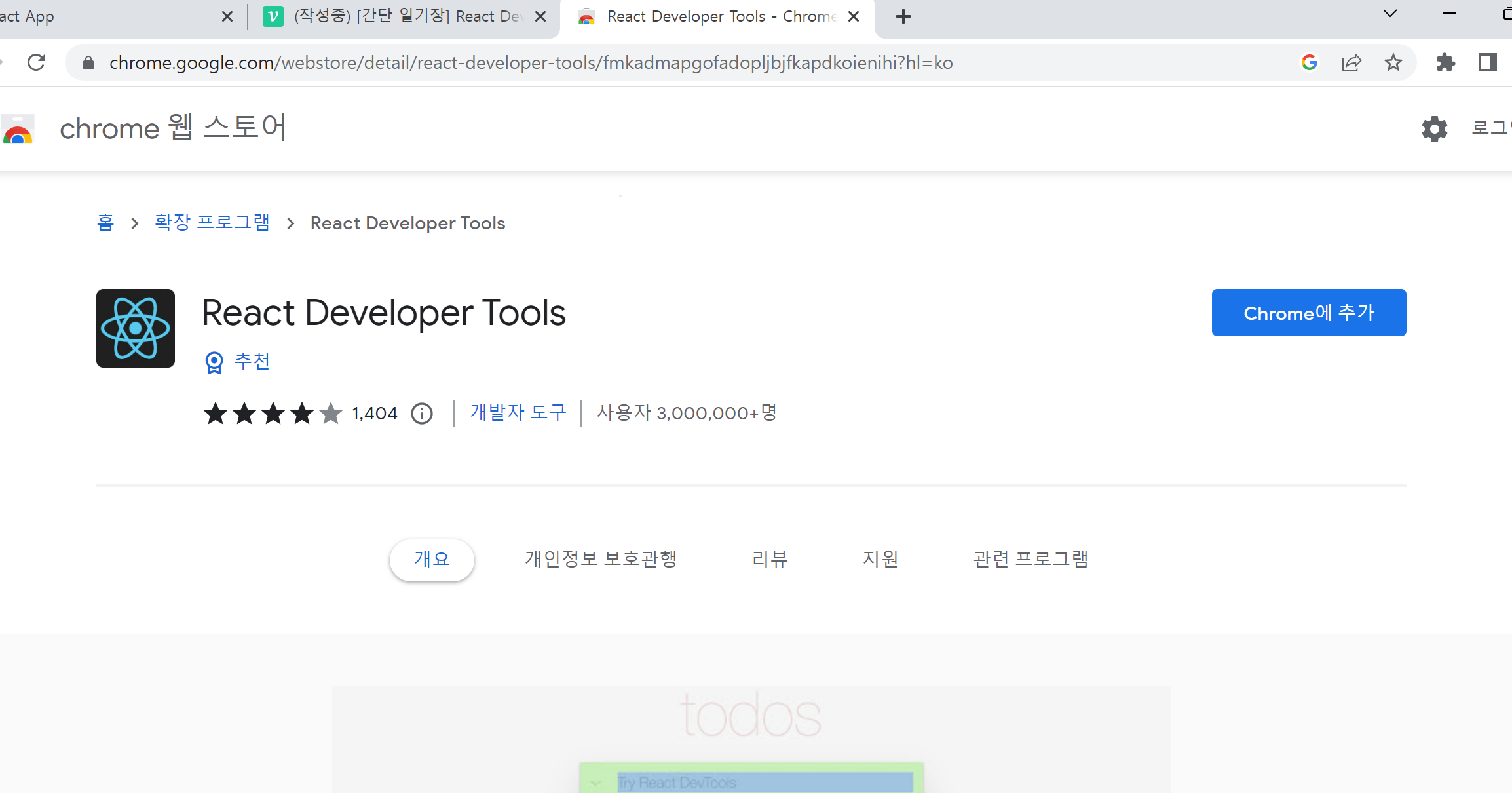Click the 추천 featured link
The image size is (1512, 793).
(252, 361)
